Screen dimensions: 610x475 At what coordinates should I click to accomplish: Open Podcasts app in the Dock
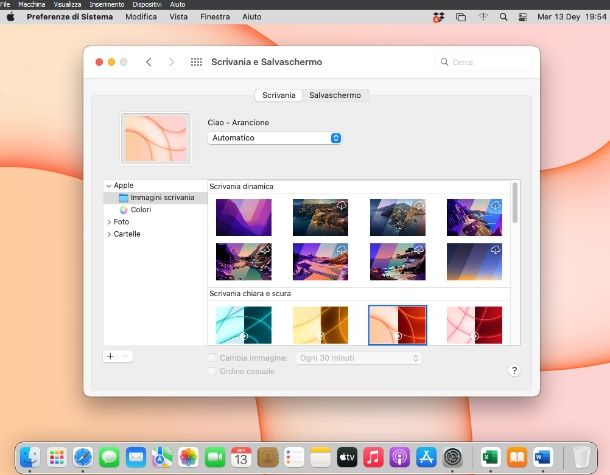(x=400, y=457)
